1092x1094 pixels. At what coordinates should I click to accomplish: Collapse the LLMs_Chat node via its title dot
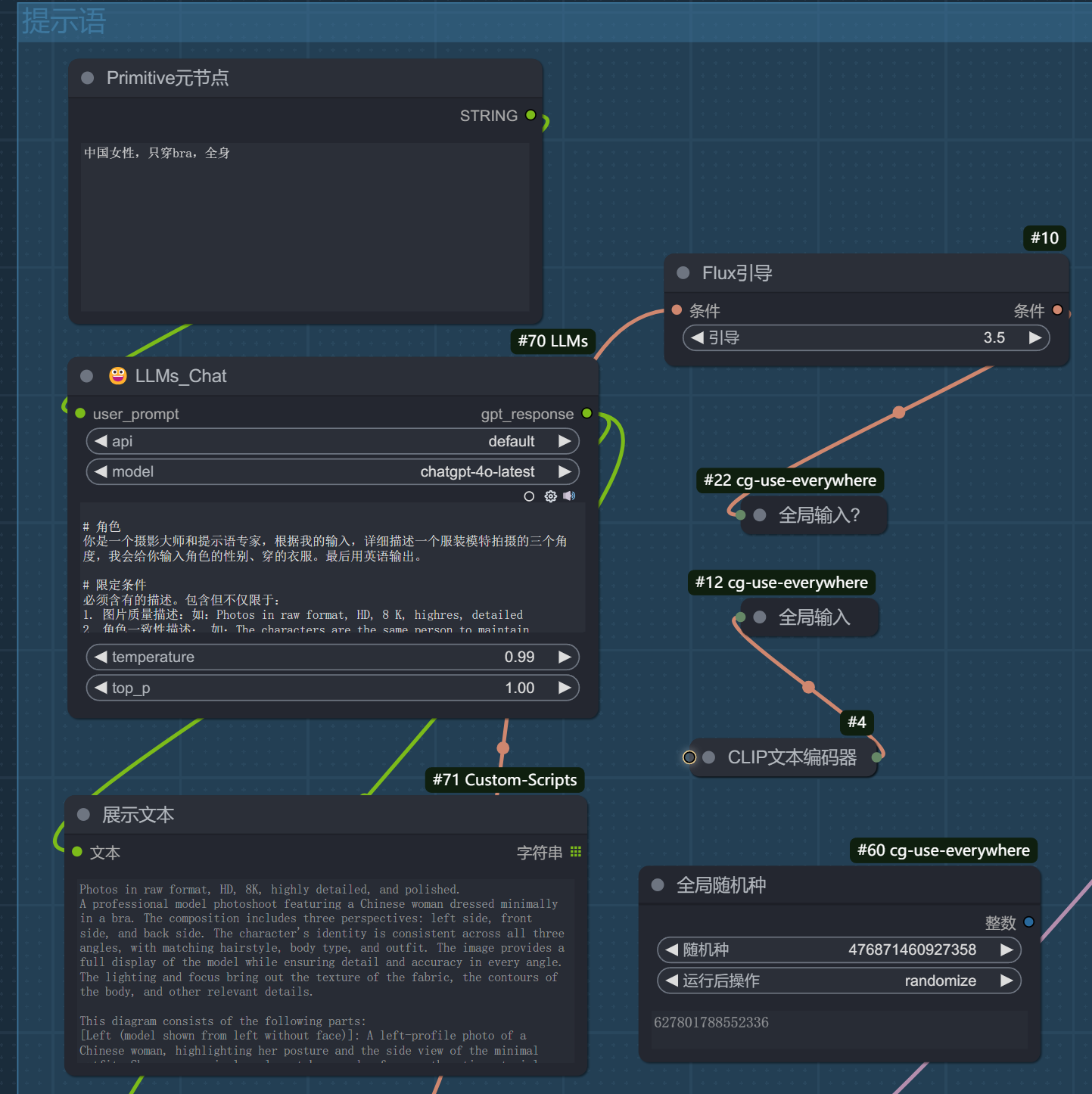pyautogui.click(x=86, y=376)
